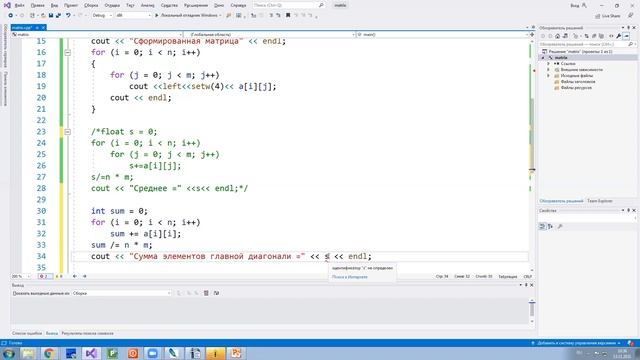Open the Правка menu

click(38, 5)
